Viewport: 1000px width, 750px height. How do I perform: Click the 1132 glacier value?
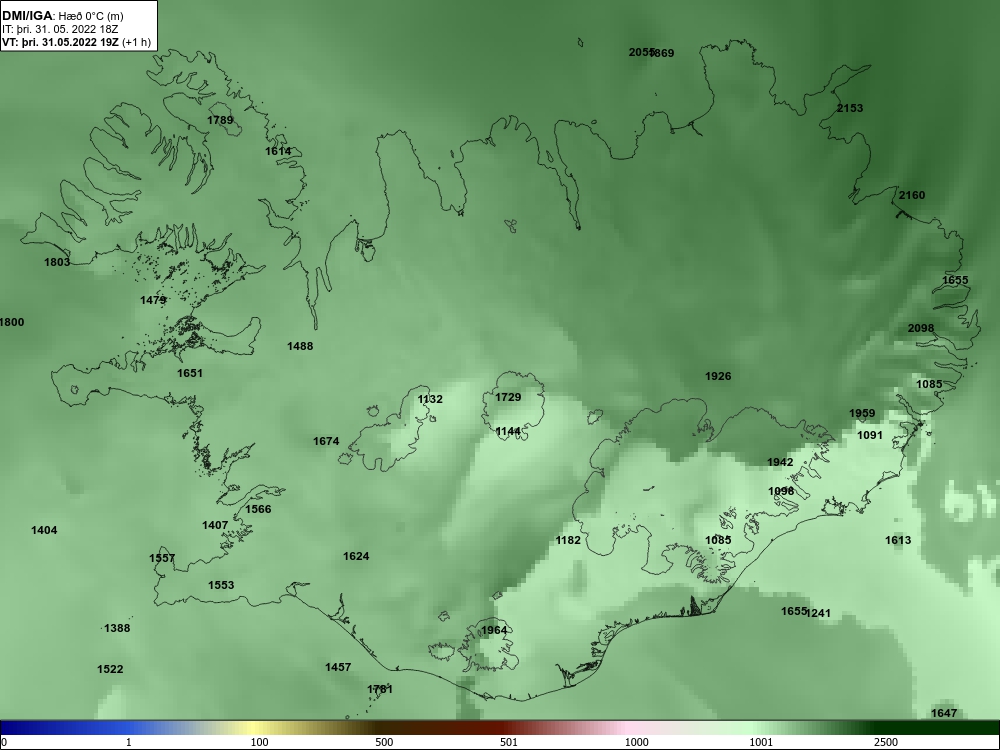coord(430,399)
